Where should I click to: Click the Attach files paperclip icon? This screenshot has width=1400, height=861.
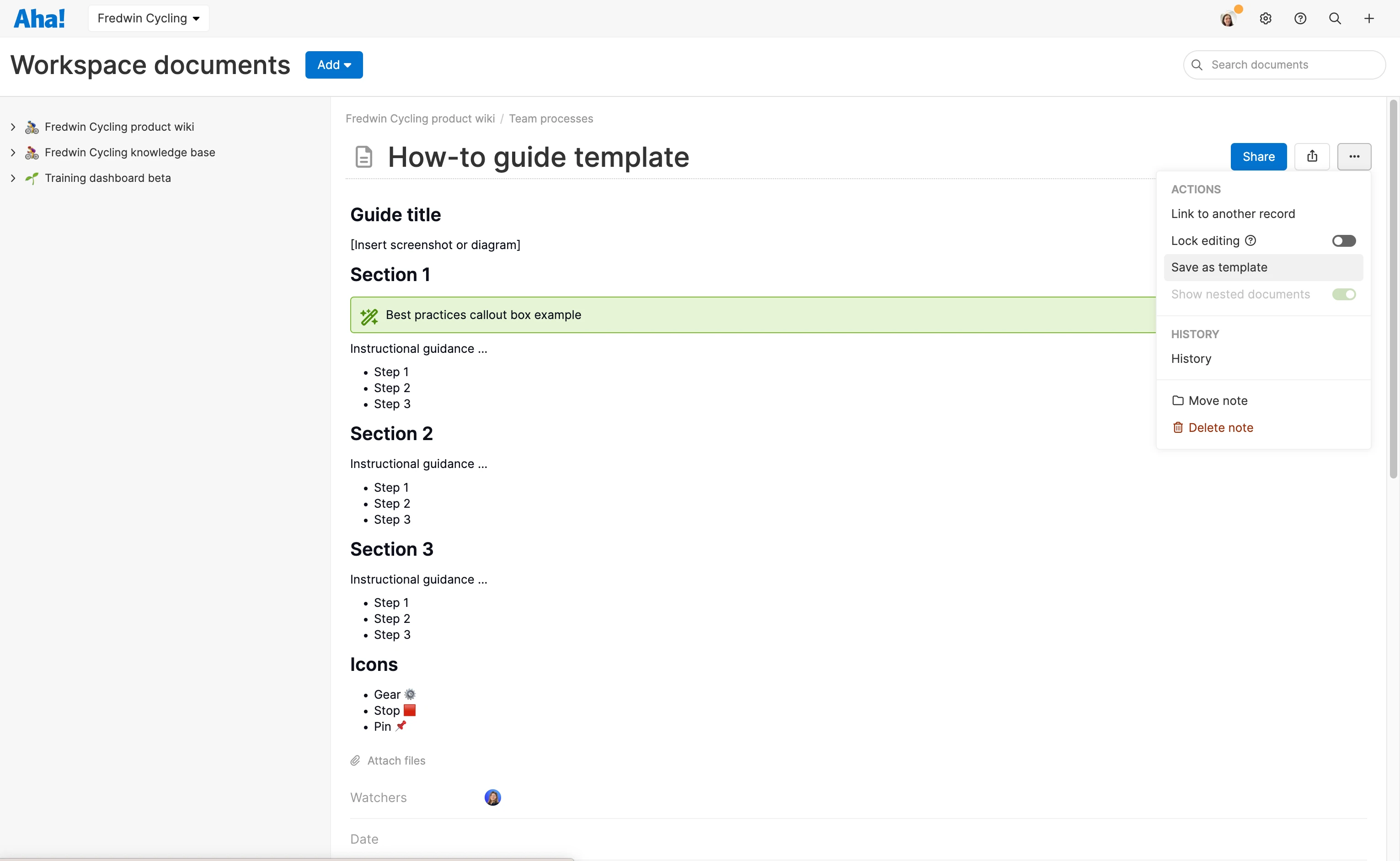[355, 760]
